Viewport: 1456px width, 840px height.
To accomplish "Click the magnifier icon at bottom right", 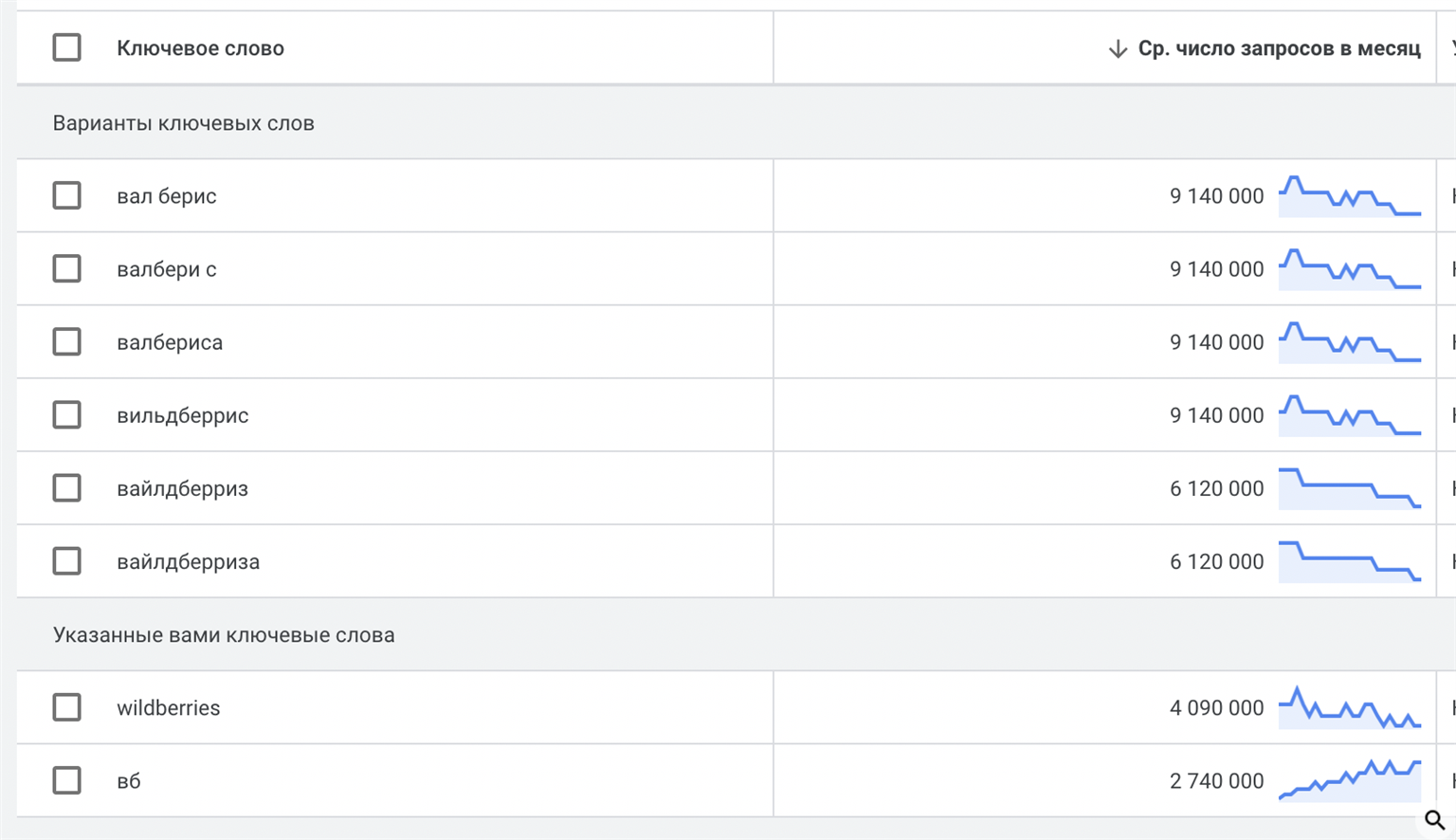I will 1434,819.
